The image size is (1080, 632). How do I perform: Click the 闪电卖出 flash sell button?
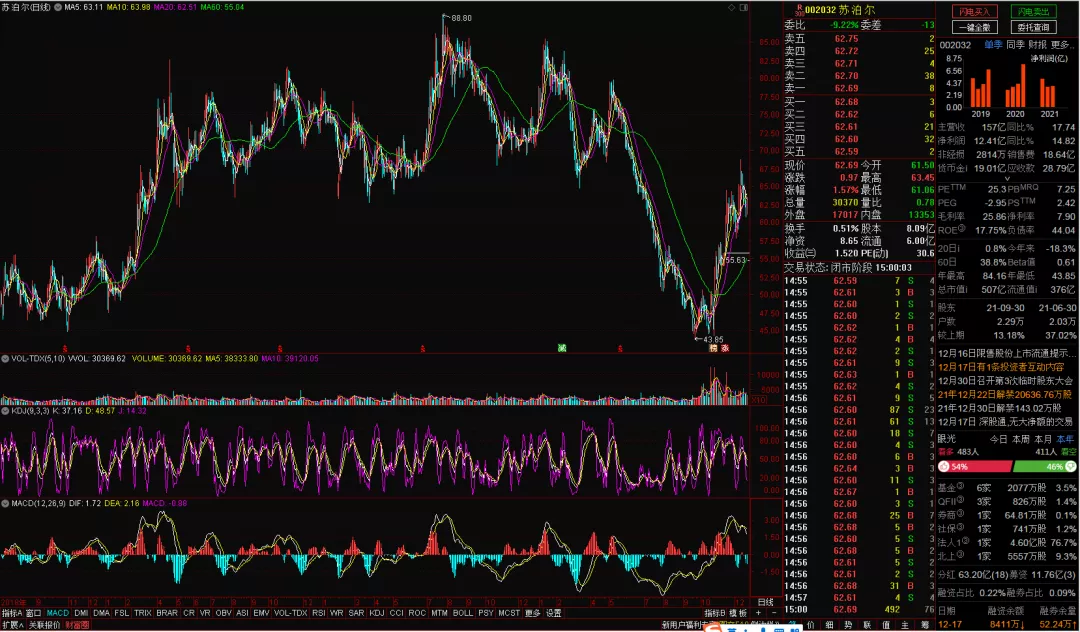pyautogui.click(x=1034, y=11)
